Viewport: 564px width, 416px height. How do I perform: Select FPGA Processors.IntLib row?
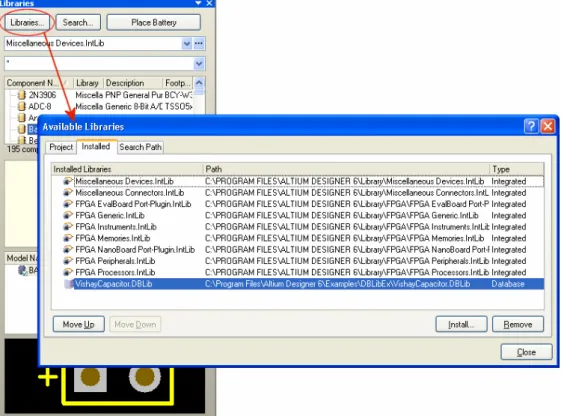pyautogui.click(x=298, y=272)
